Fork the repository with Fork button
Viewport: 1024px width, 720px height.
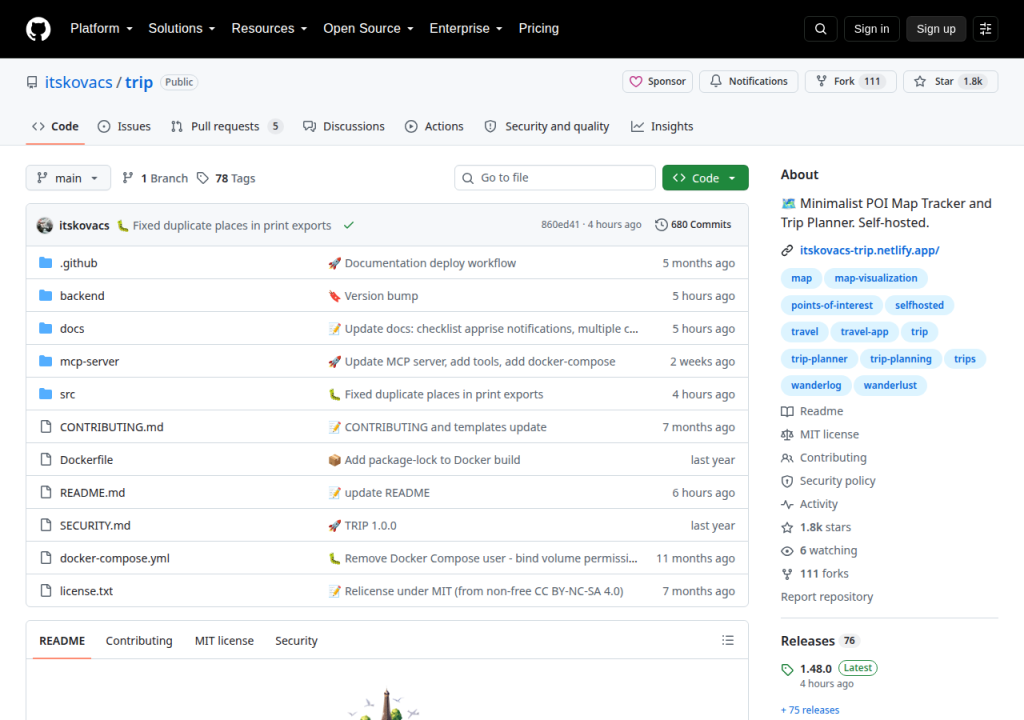point(850,82)
